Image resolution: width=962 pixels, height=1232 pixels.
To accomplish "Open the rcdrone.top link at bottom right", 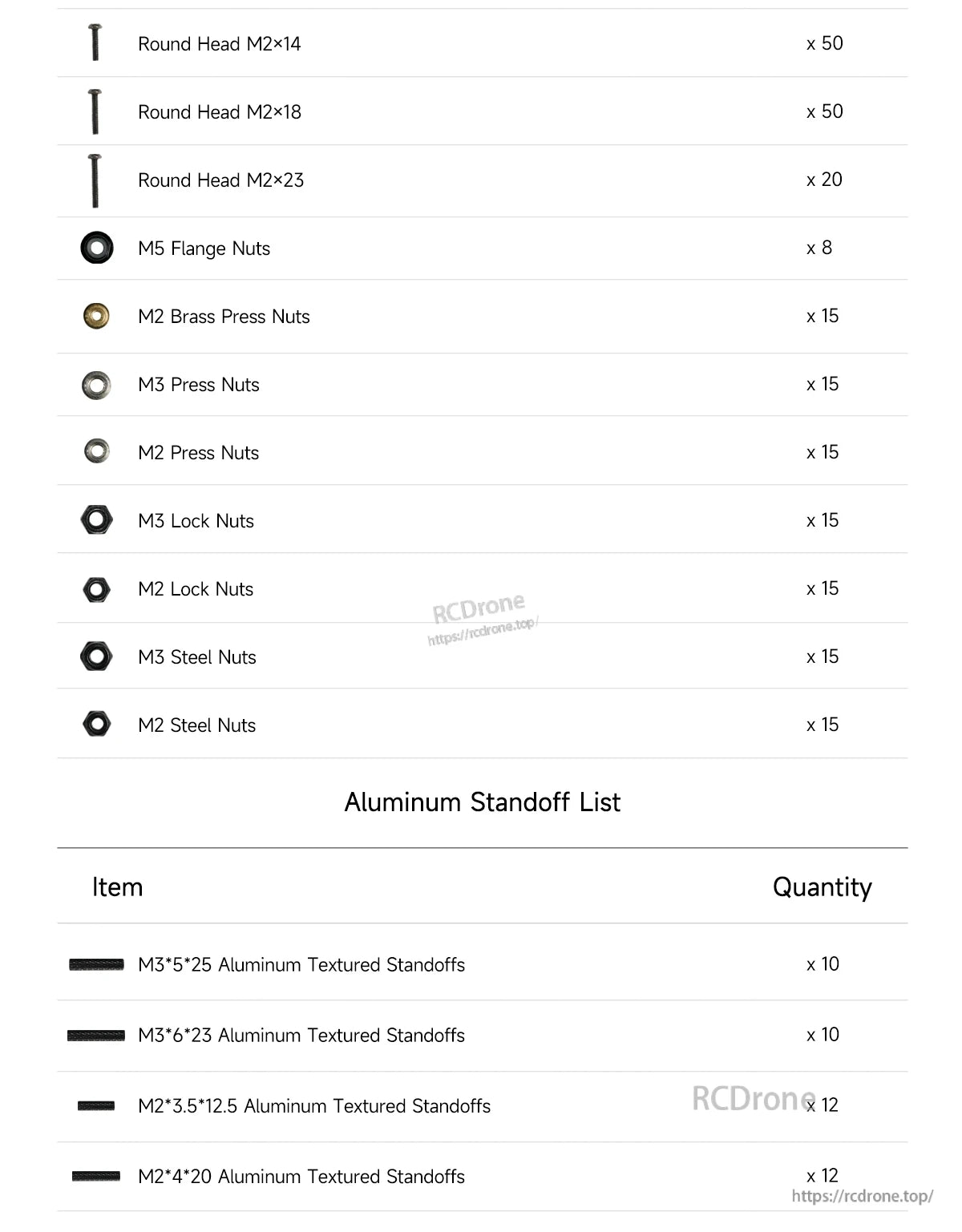I will click(862, 1196).
